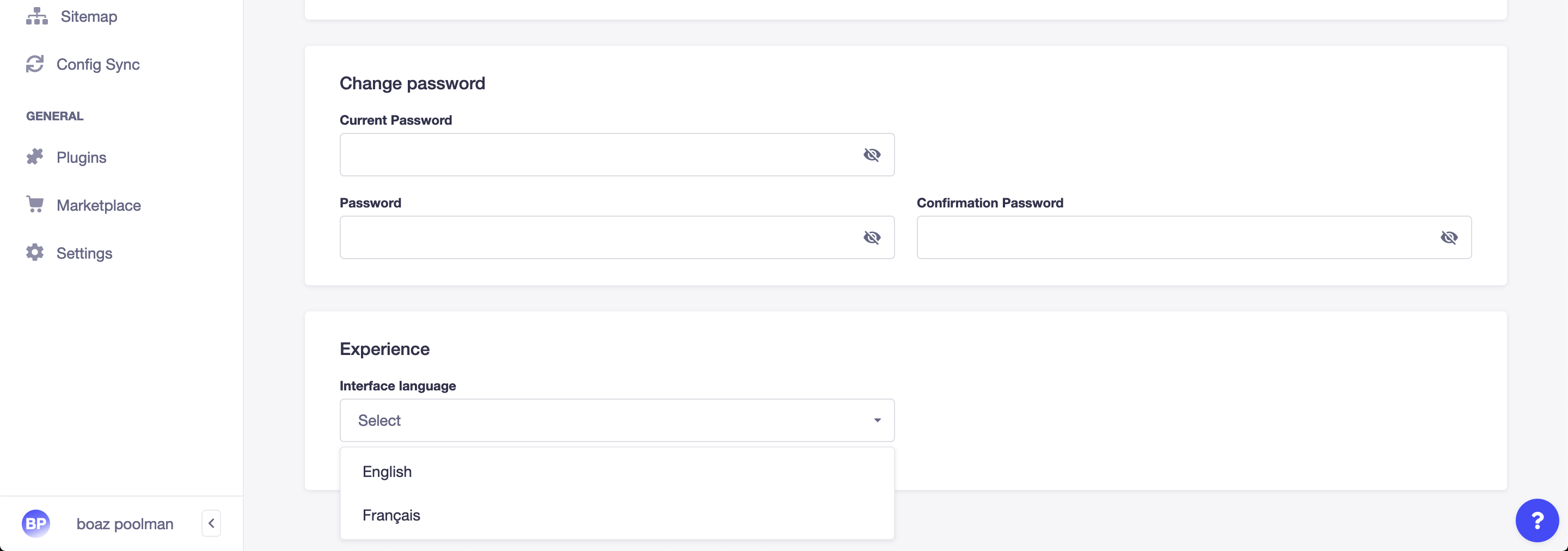1568x551 pixels.
Task: Show the Current Password text
Action: 872,155
